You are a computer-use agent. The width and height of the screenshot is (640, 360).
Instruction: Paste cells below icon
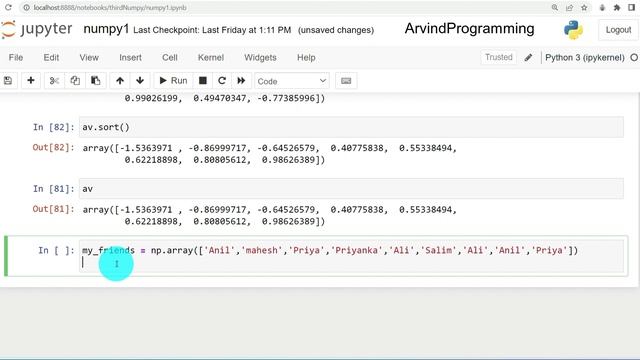click(x=96, y=81)
